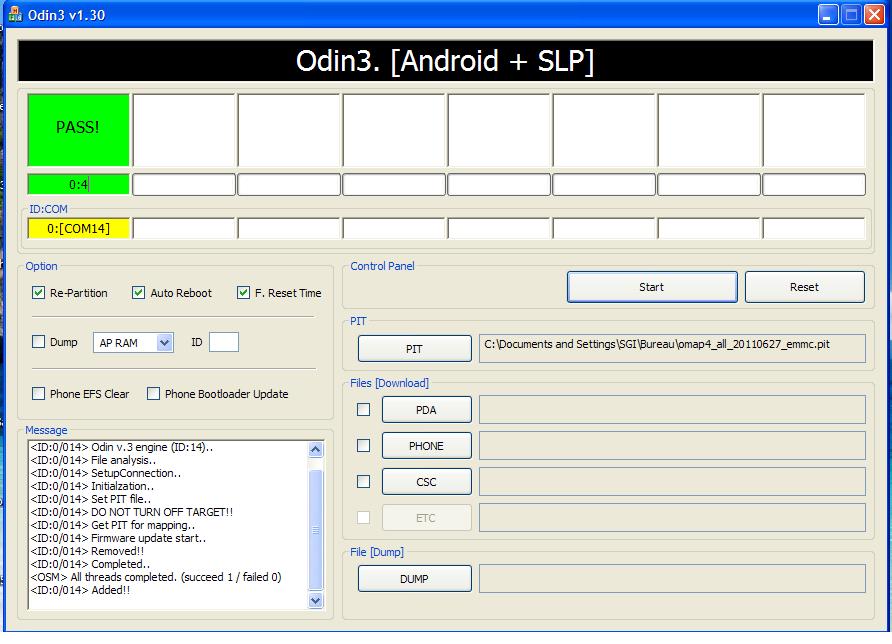The image size is (892, 644).
Task: Click the Odin3 title bar app icon
Action: 14,14
